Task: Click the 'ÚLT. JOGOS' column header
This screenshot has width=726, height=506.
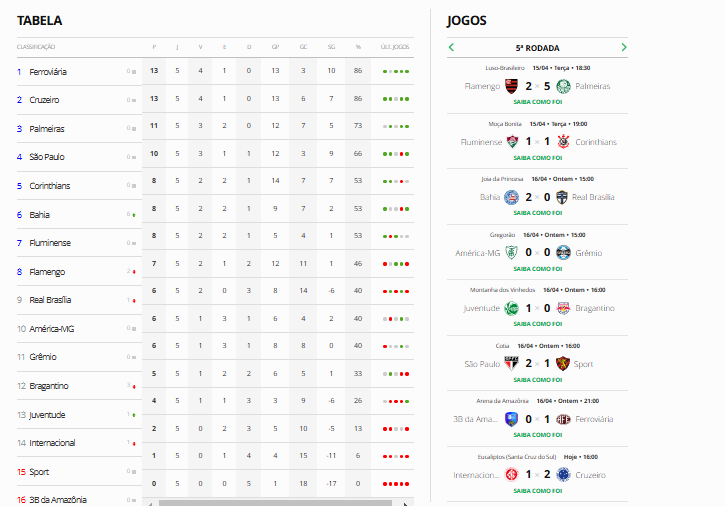Action: point(395,47)
